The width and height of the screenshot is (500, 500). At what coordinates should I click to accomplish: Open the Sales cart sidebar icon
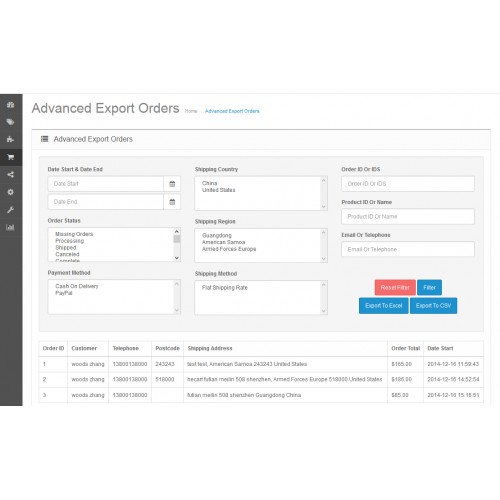(x=10, y=157)
